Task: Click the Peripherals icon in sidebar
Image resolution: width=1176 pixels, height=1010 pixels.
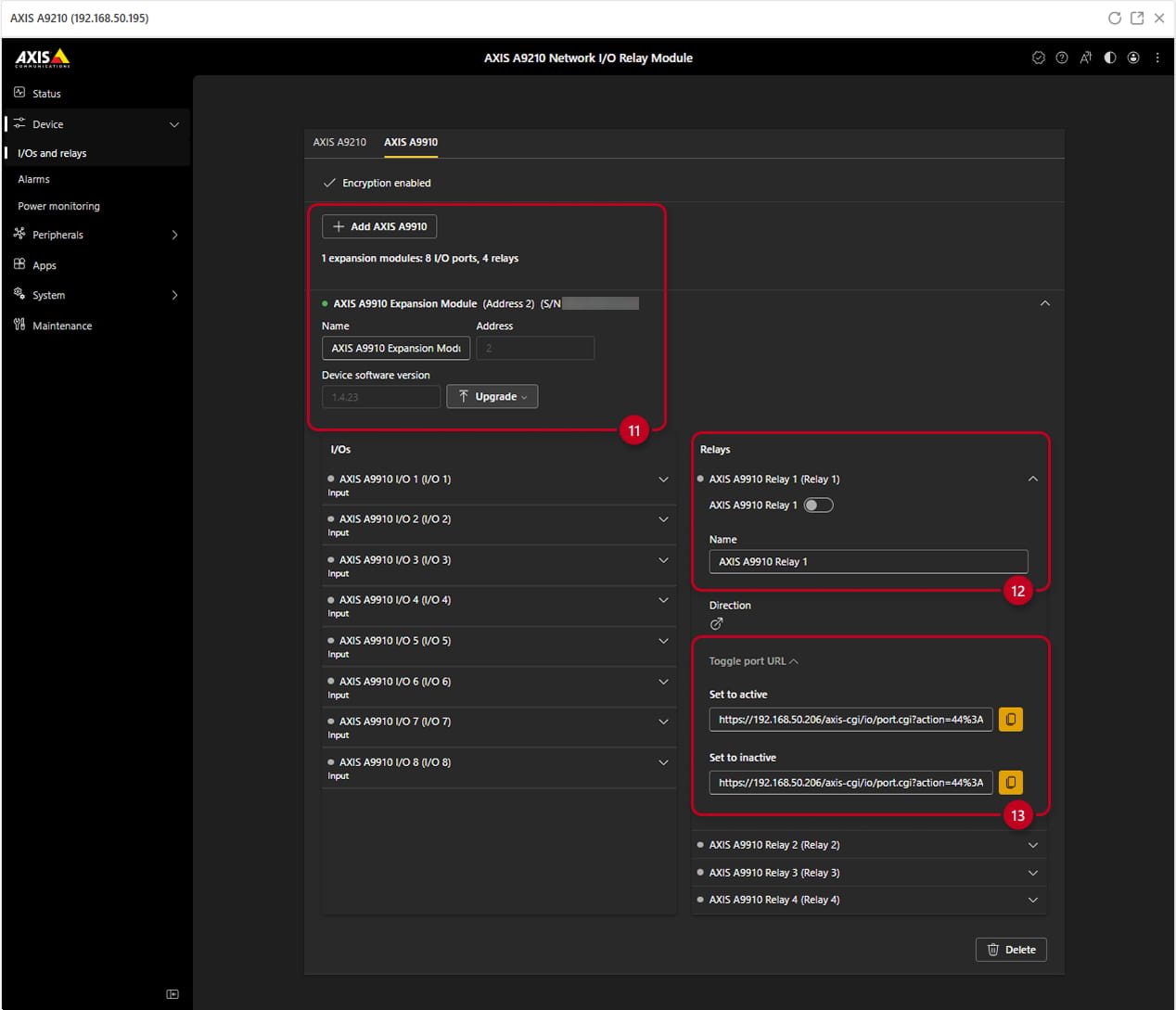Action: pyautogui.click(x=19, y=234)
